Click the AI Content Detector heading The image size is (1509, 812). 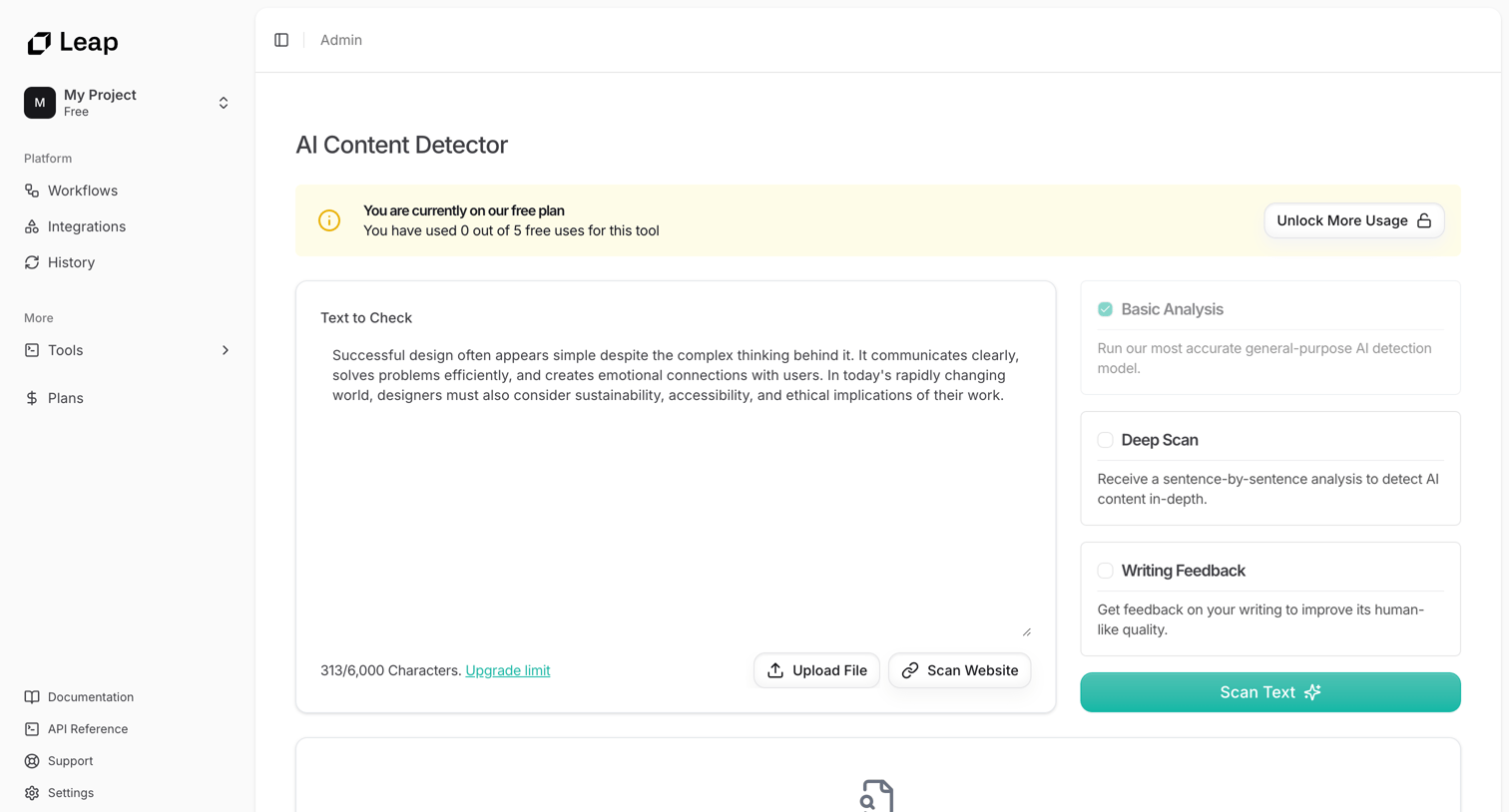[402, 145]
